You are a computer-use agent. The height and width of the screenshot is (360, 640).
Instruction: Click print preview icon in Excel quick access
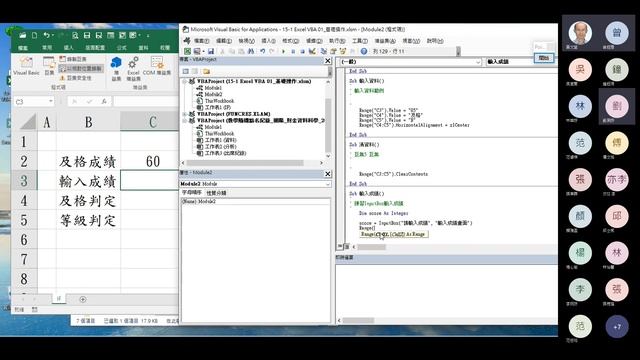point(75,36)
